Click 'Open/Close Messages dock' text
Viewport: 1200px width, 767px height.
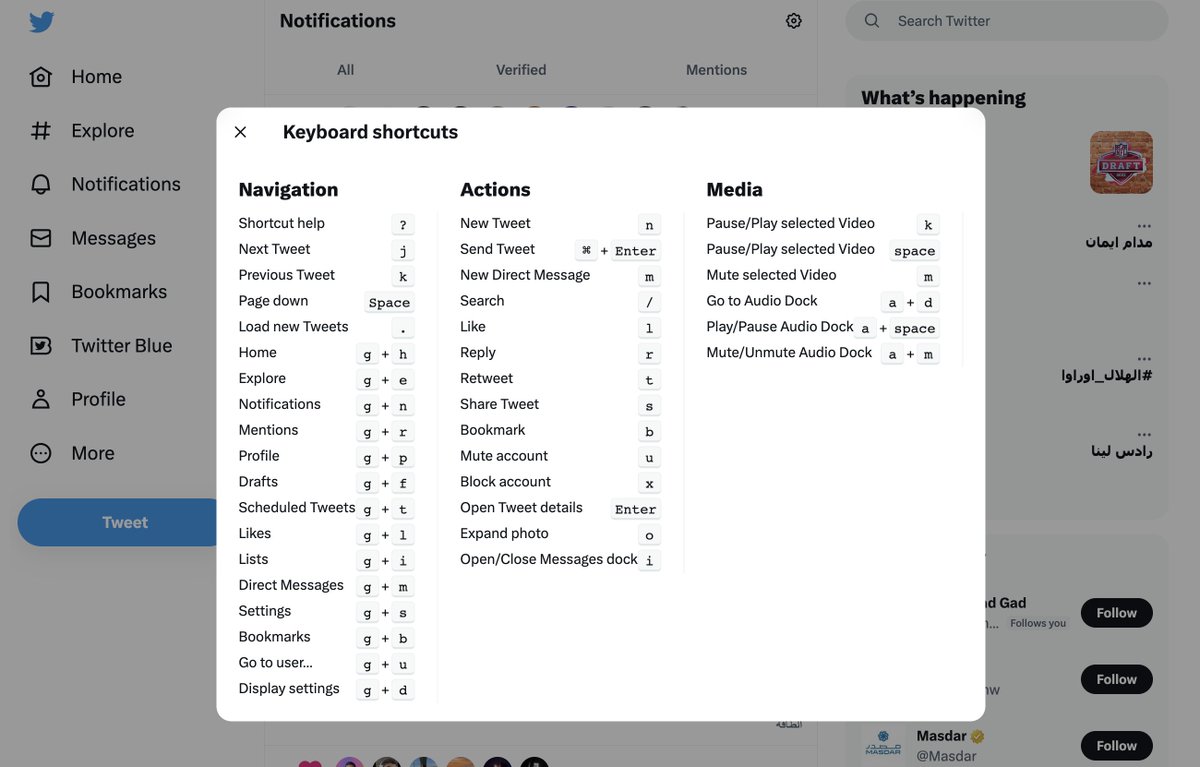[548, 560]
